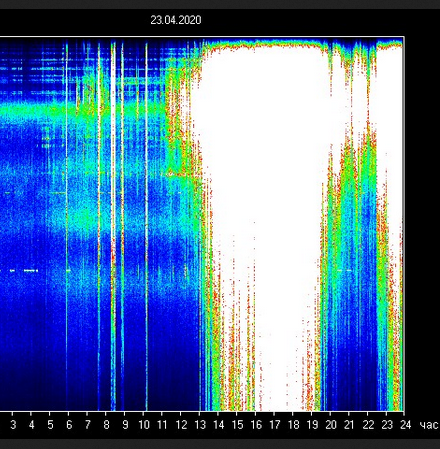
Task: Click the hour 20 axis label
Action: coord(330,425)
